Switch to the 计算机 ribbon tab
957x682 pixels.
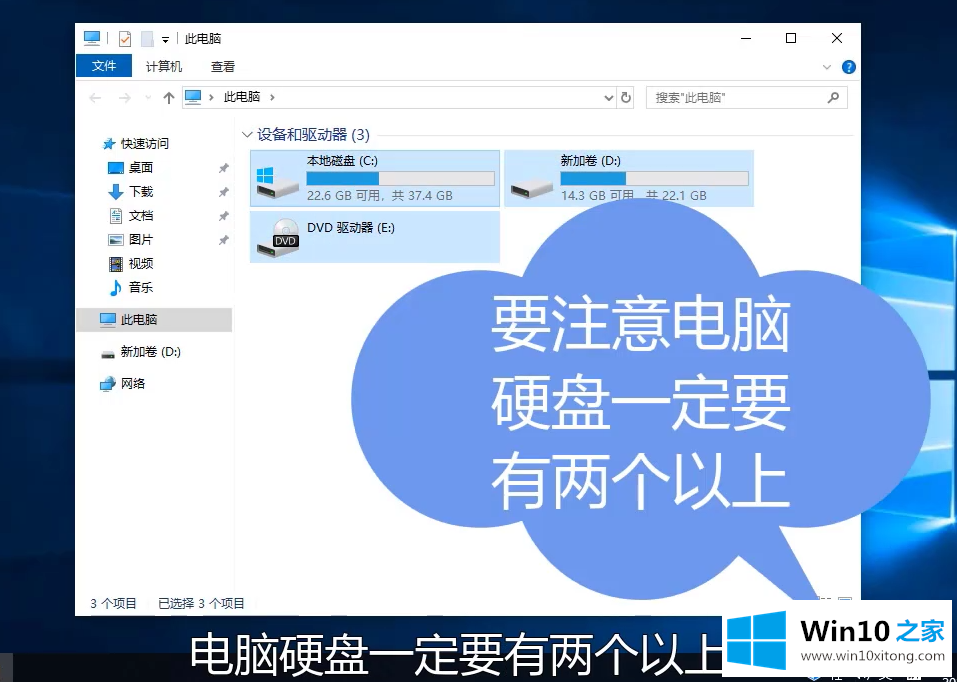click(x=164, y=66)
